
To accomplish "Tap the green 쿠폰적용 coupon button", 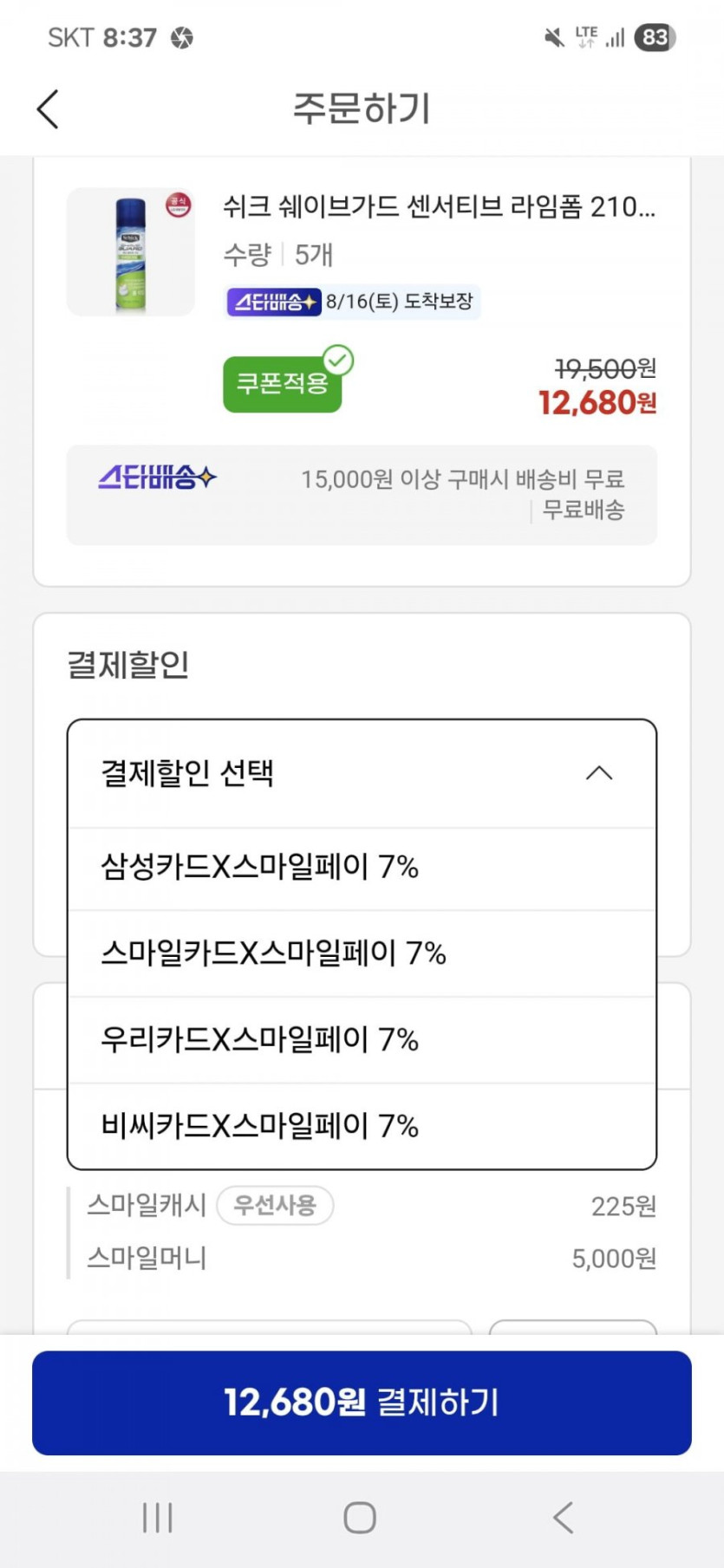I will (281, 384).
